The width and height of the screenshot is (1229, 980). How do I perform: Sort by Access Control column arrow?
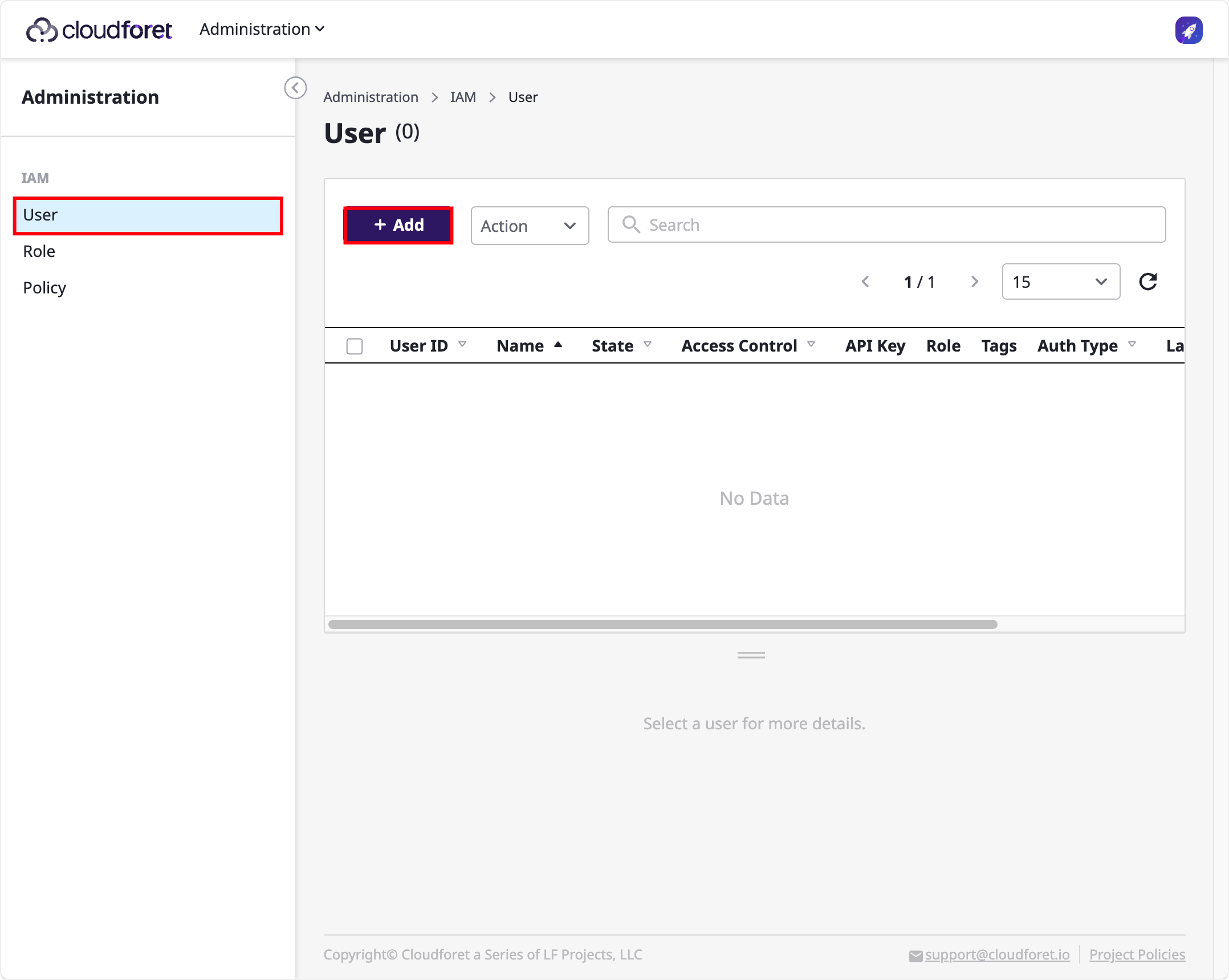click(x=811, y=345)
